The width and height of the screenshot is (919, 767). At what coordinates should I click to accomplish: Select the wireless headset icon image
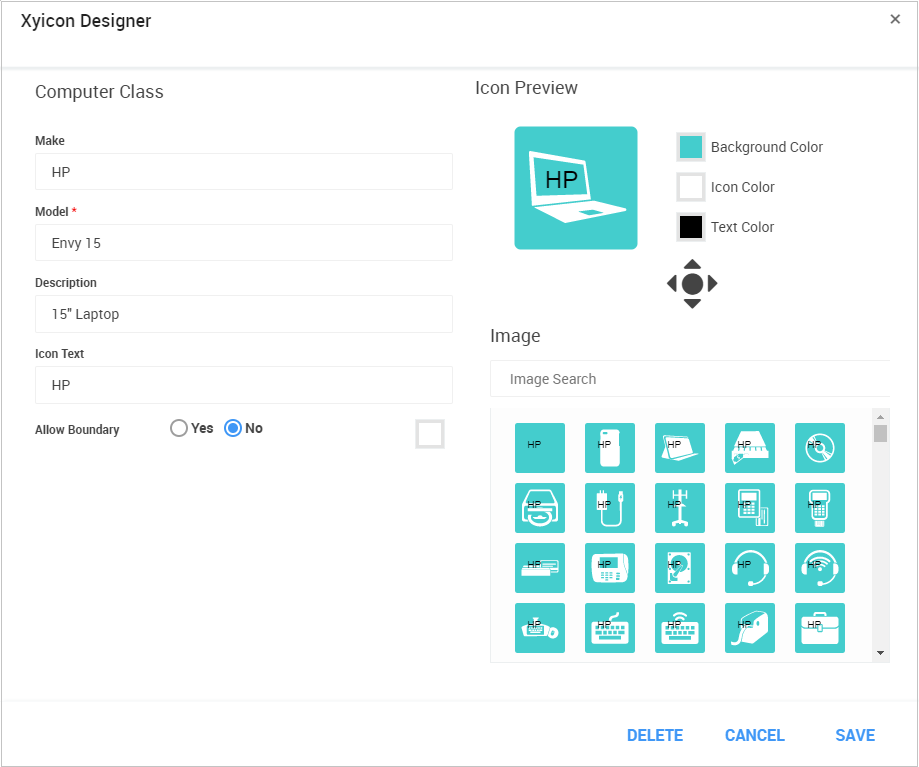click(819, 568)
